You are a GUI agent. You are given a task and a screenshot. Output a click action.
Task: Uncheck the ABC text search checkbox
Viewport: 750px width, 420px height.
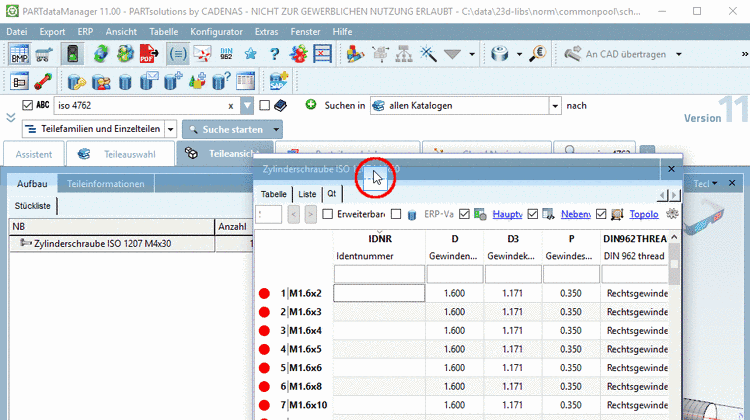click(x=27, y=105)
